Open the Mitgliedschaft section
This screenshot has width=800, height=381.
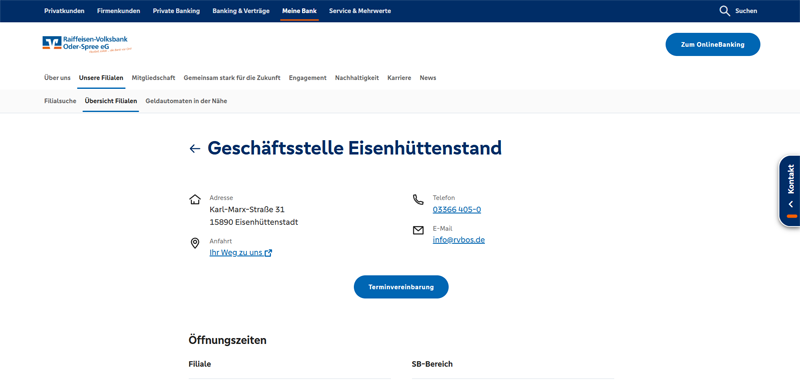point(153,78)
